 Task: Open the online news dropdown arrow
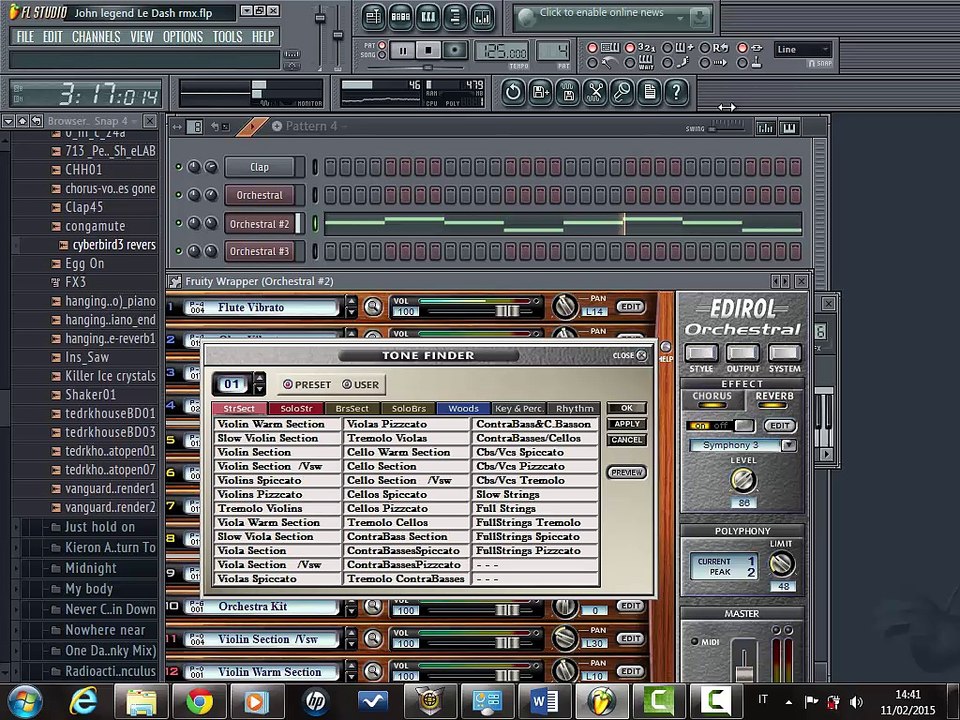pos(680,18)
